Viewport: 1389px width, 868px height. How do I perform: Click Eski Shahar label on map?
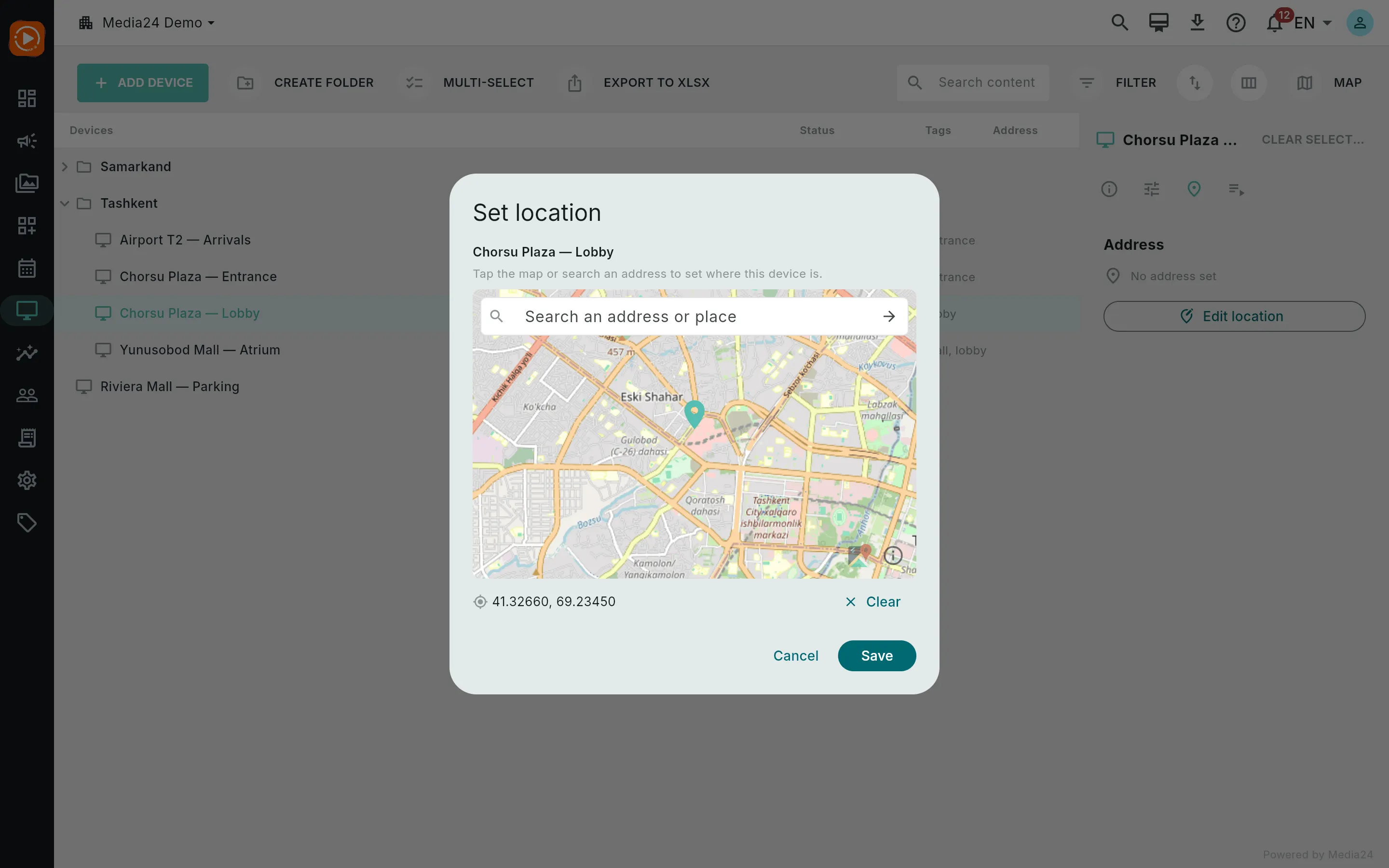click(x=652, y=397)
